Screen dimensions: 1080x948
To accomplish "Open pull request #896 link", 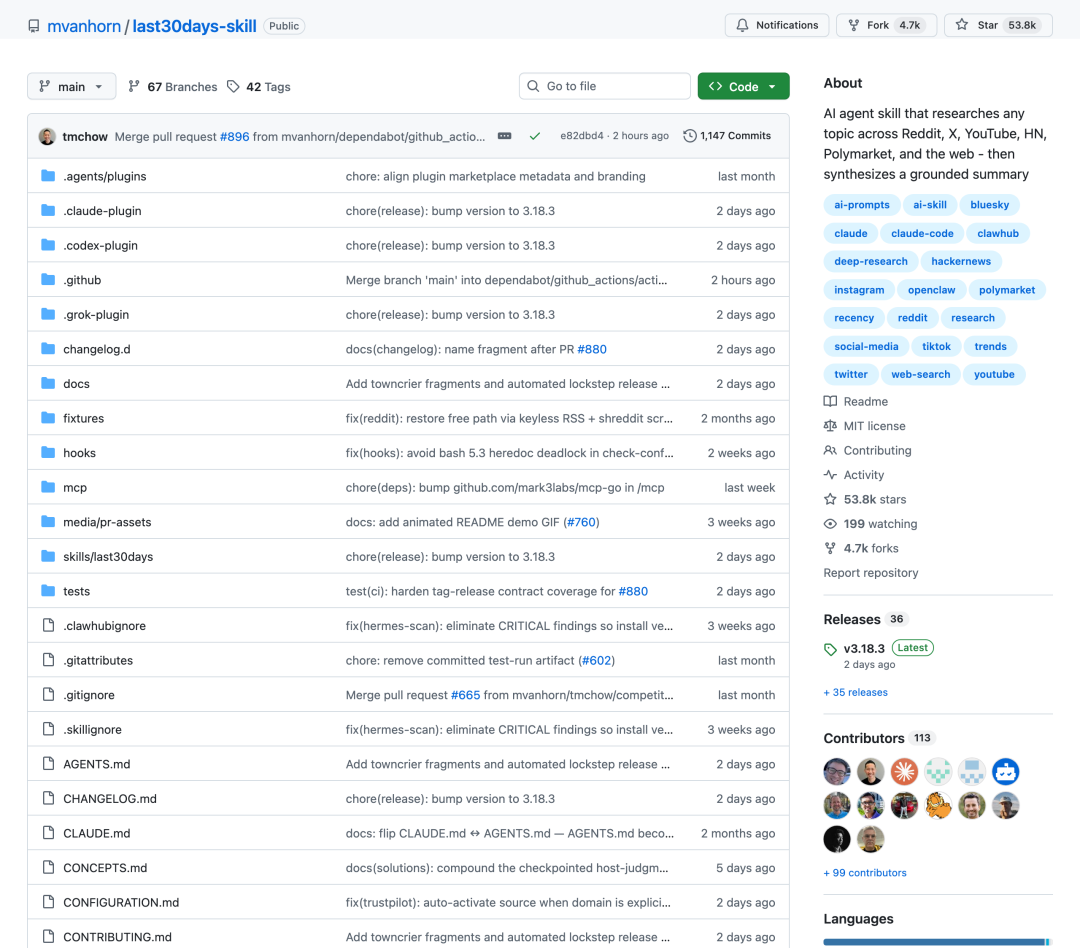I will pyautogui.click(x=234, y=136).
